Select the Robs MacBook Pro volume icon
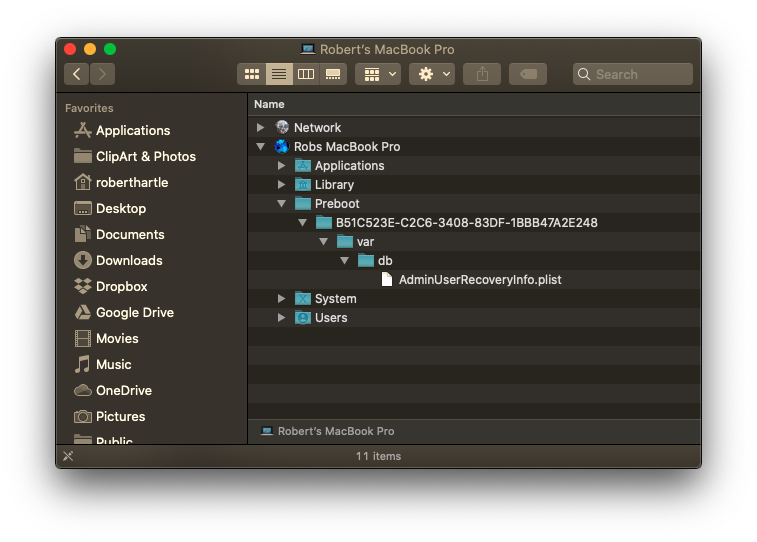 282,146
